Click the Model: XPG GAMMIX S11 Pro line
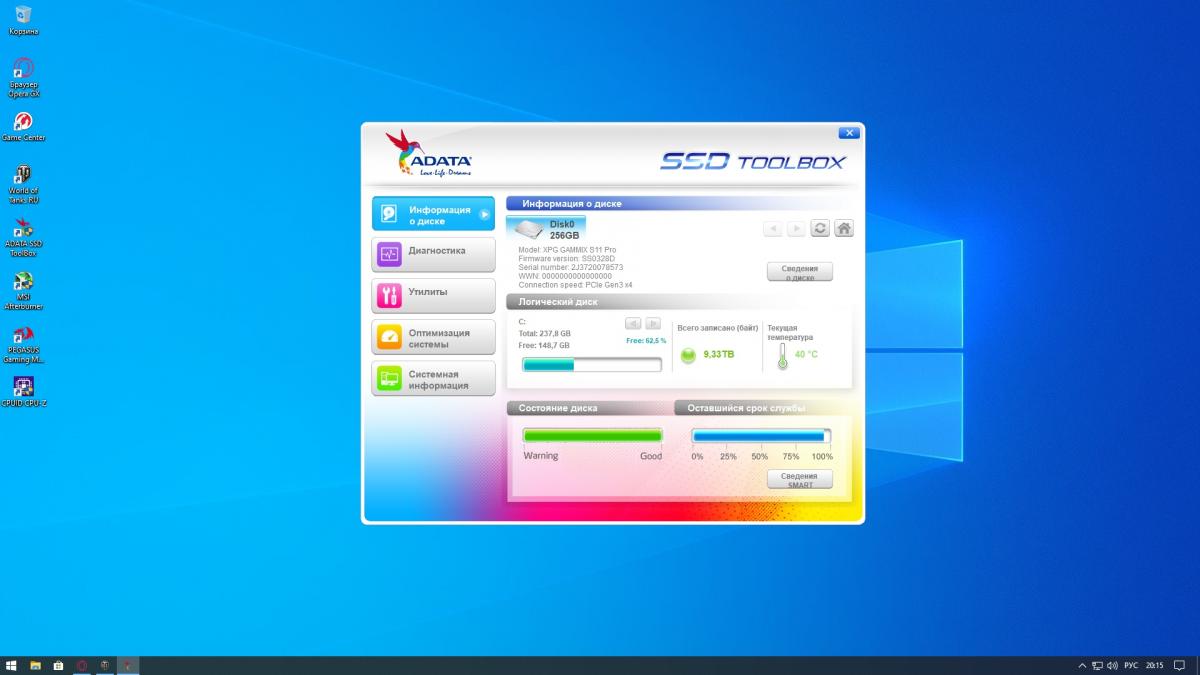1200x675 pixels. click(567, 249)
